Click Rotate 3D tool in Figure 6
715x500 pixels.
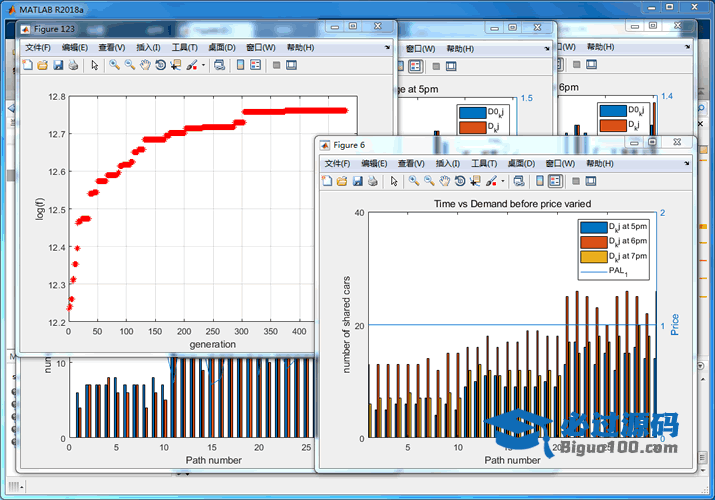(459, 181)
